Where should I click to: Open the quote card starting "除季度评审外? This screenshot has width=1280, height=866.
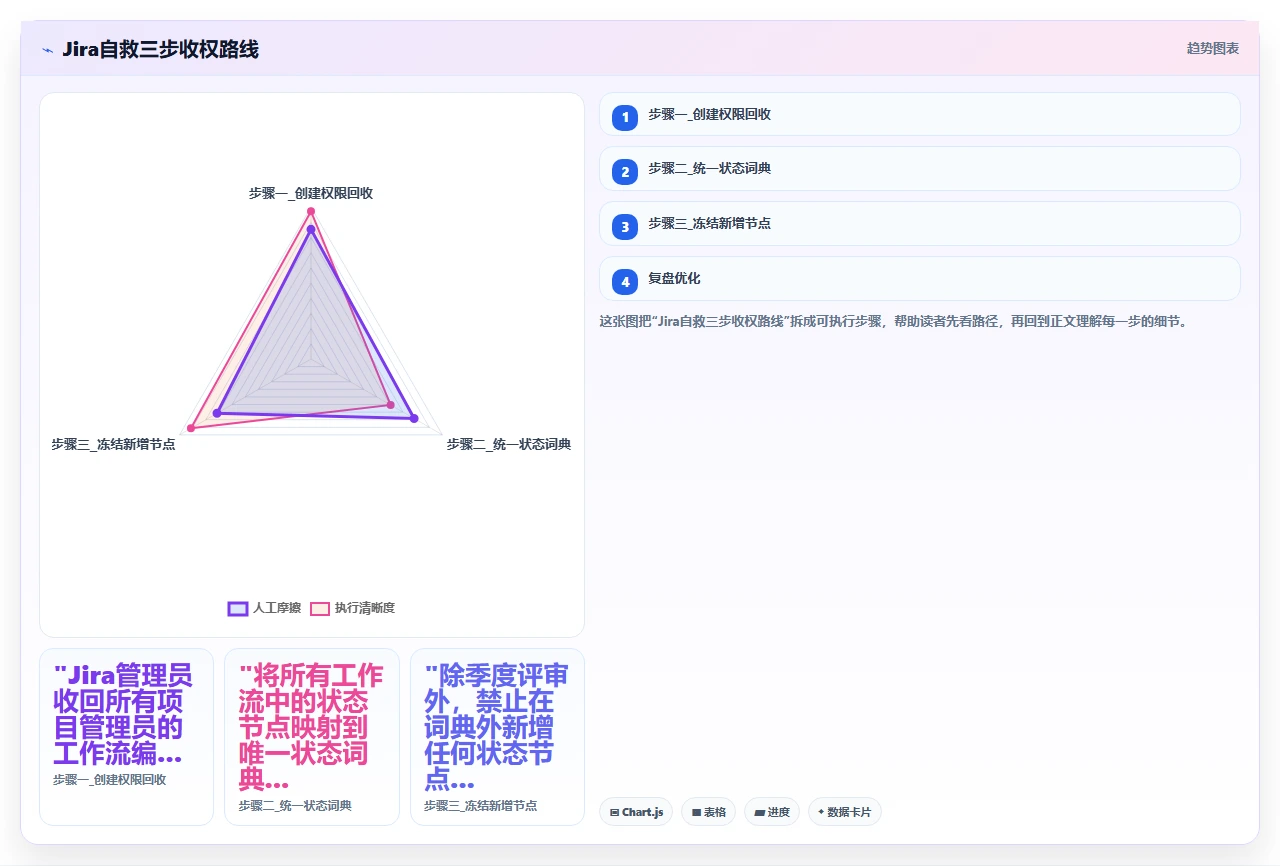(x=497, y=737)
